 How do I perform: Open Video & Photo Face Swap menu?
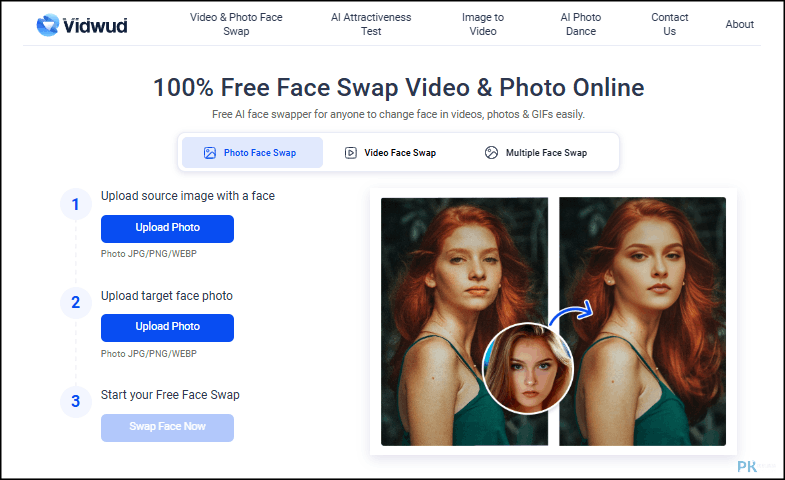[x=236, y=24]
